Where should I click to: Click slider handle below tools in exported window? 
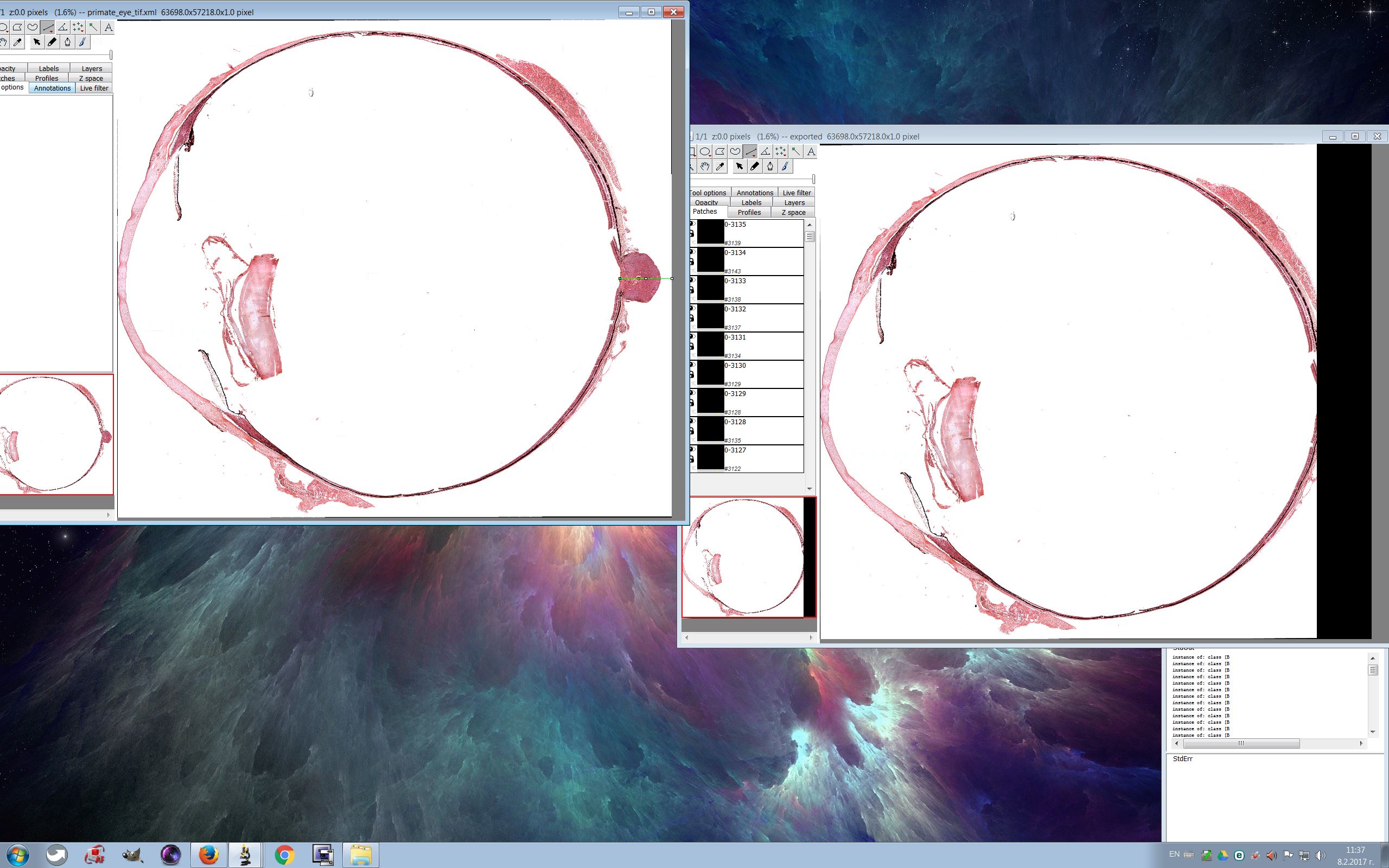tap(813, 179)
